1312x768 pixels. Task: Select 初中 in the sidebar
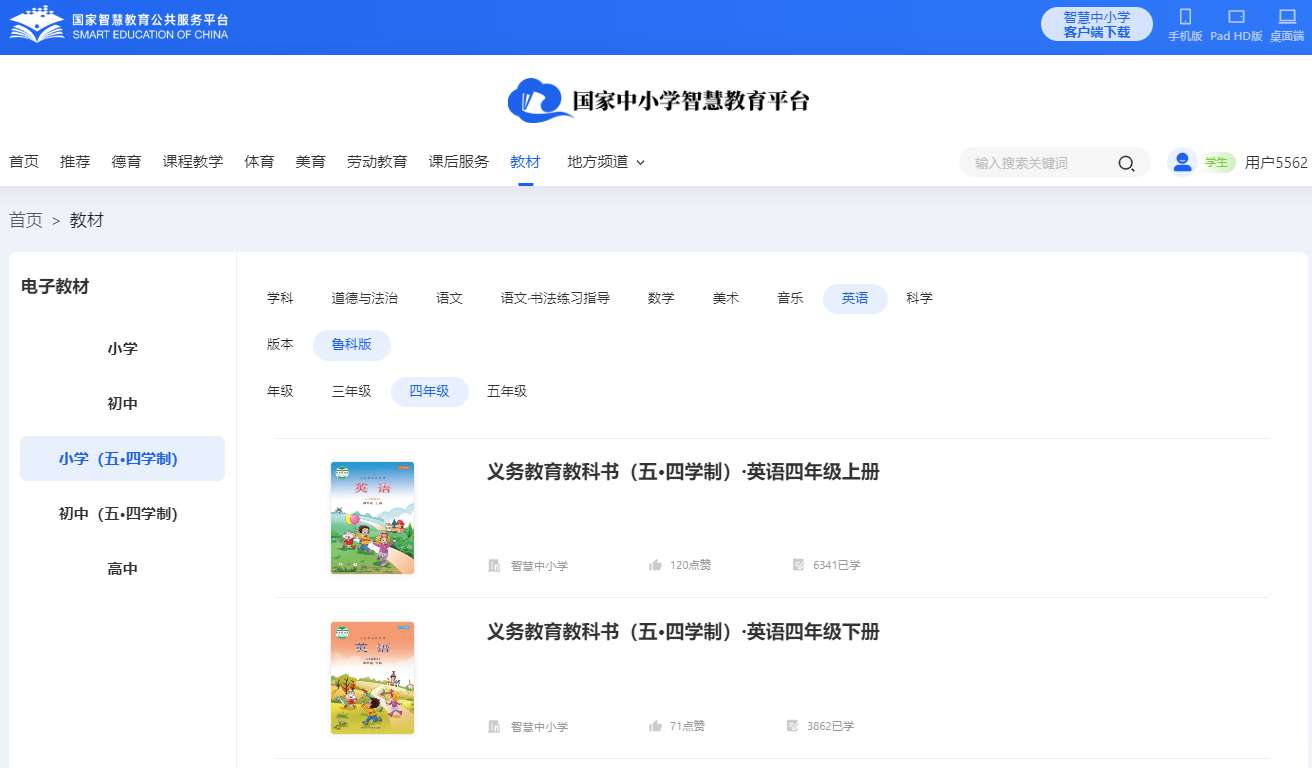[122, 404]
